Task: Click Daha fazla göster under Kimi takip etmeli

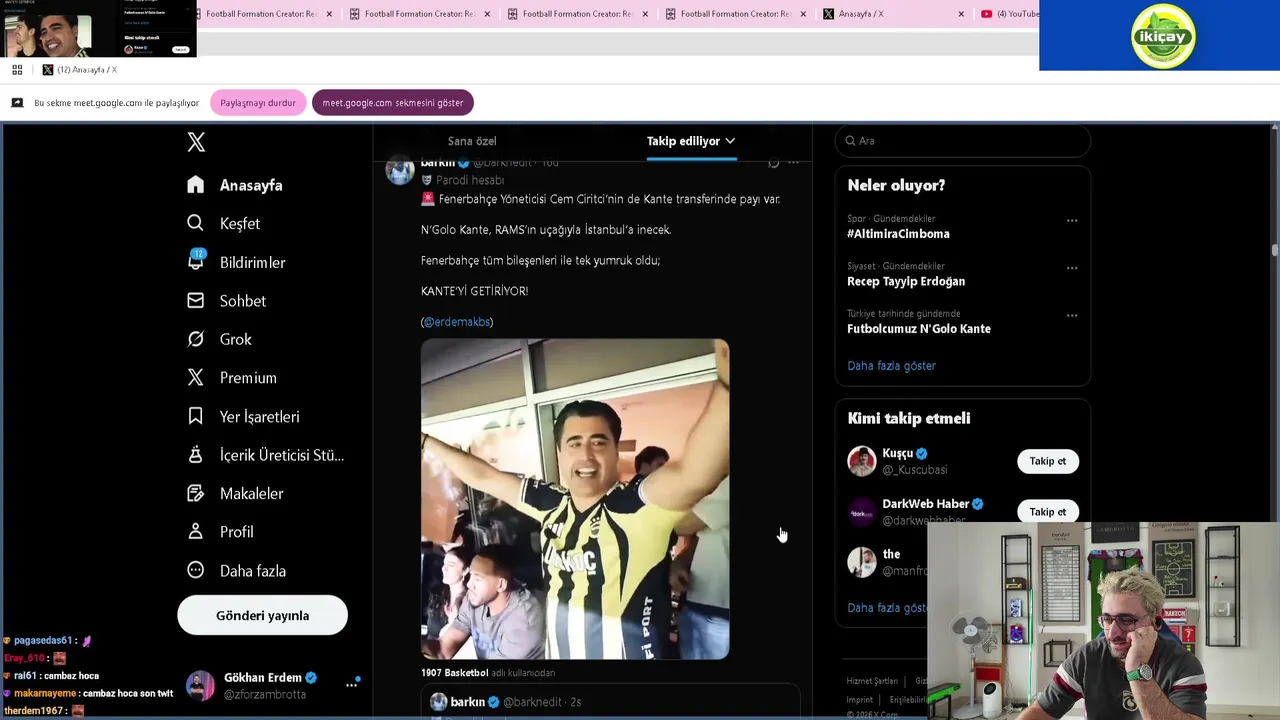Action: [x=887, y=608]
